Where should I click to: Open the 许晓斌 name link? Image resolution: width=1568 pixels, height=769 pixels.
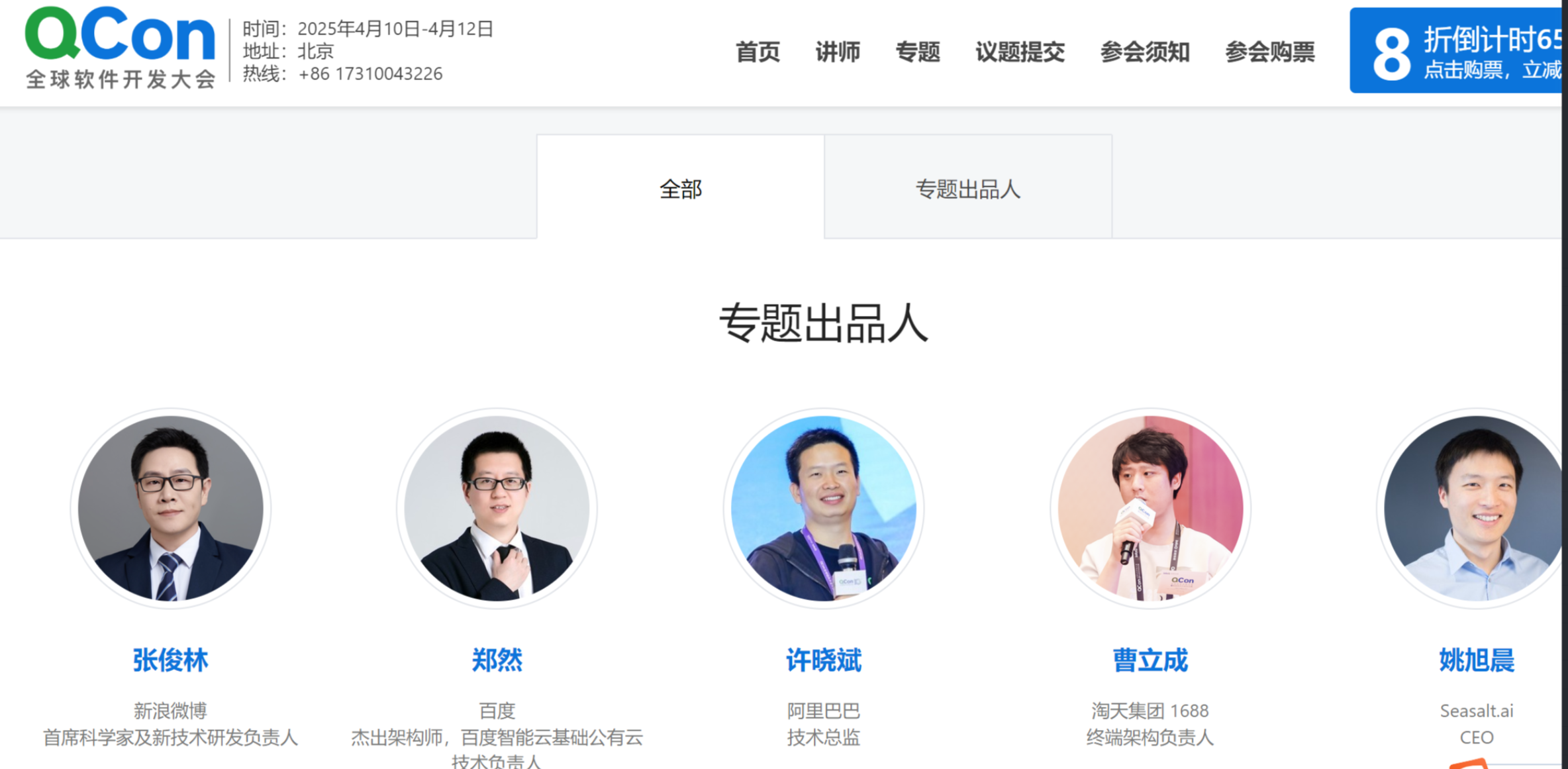[x=823, y=660]
